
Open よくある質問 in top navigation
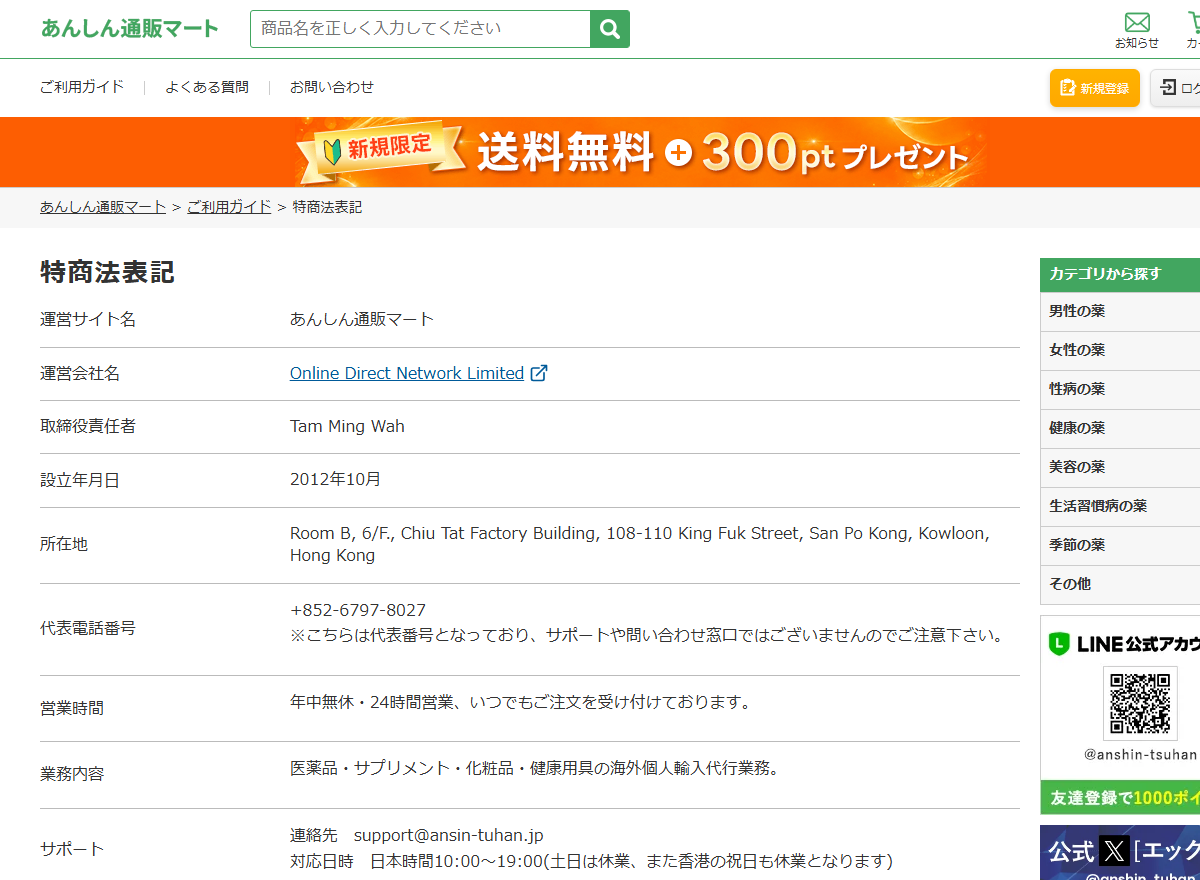click(x=207, y=87)
